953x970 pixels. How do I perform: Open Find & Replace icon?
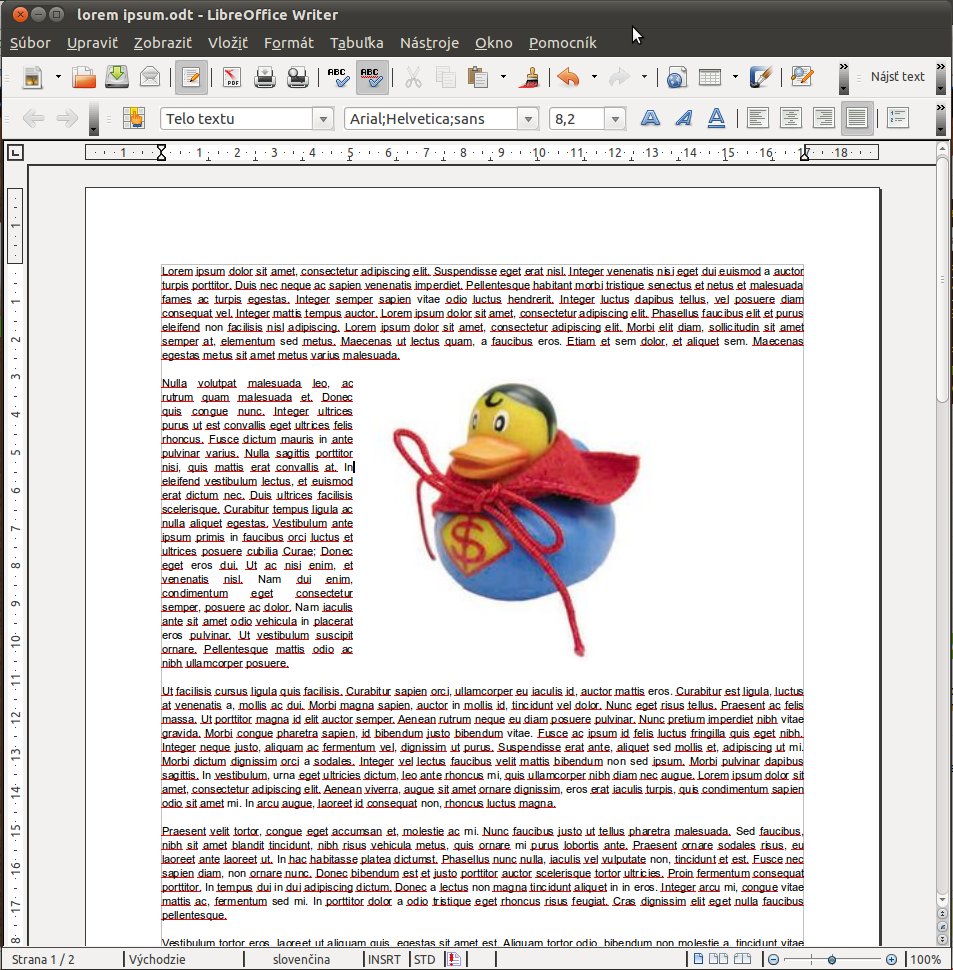click(801, 77)
